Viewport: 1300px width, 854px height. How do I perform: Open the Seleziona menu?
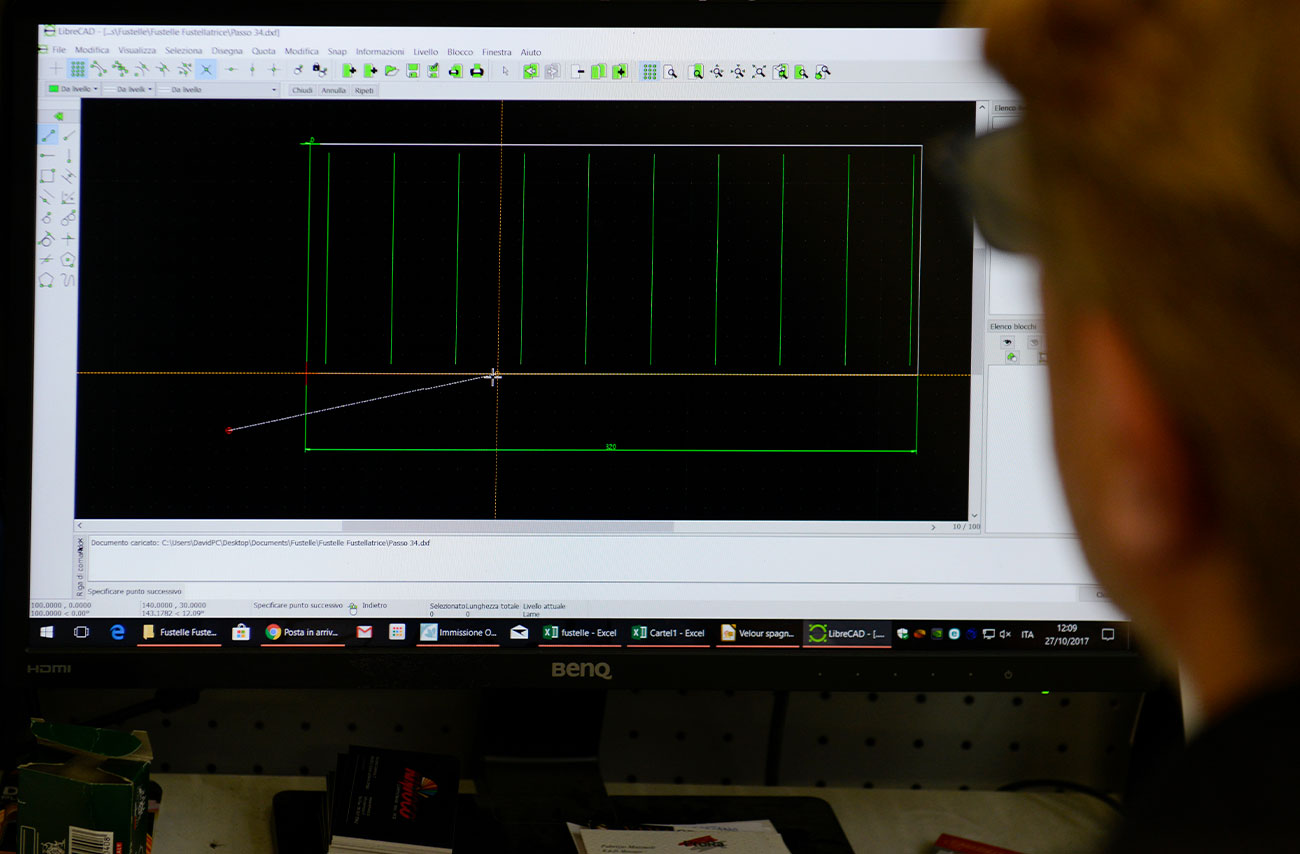[x=184, y=51]
